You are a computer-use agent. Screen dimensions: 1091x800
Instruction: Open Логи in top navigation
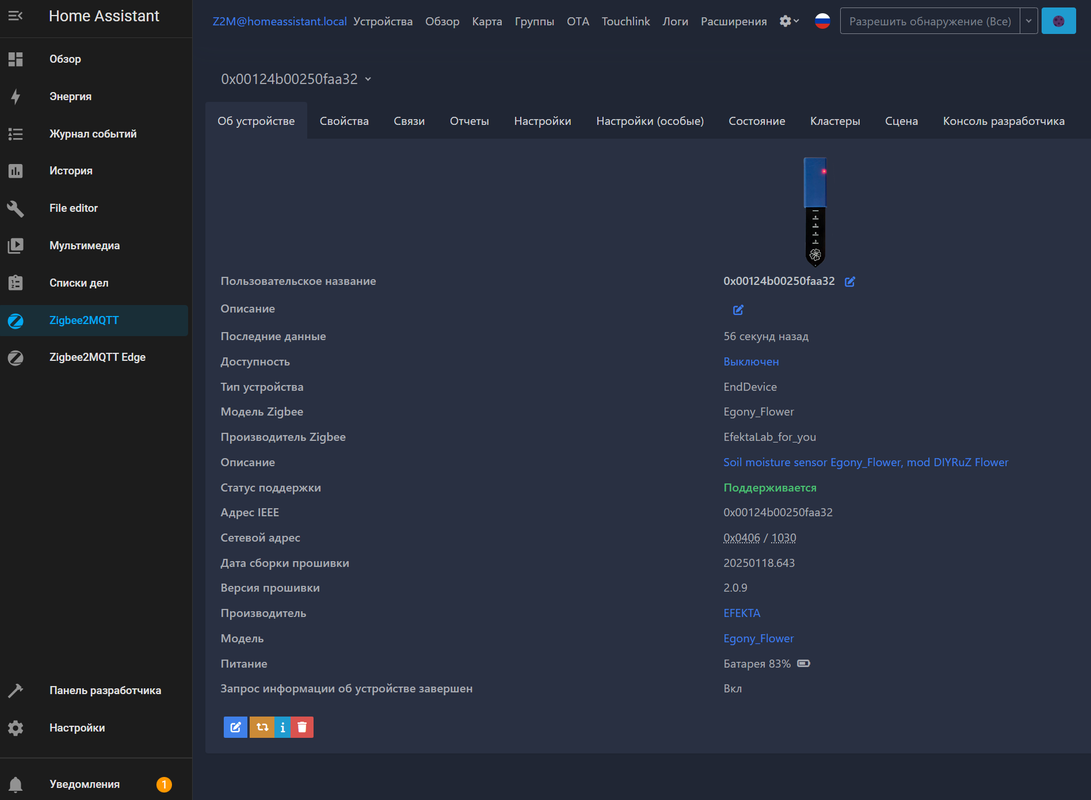[675, 22]
